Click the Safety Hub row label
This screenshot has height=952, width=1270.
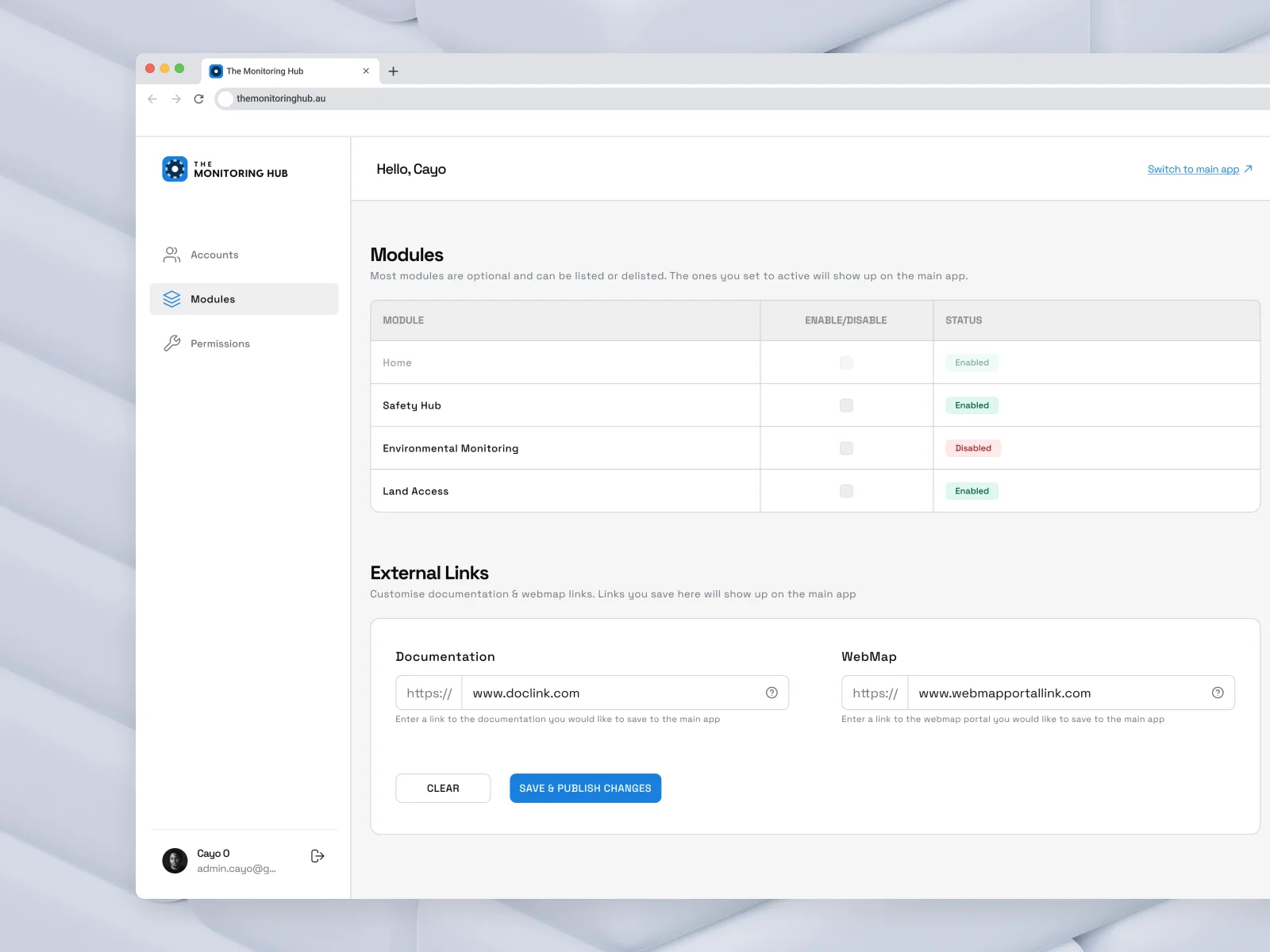coord(411,405)
